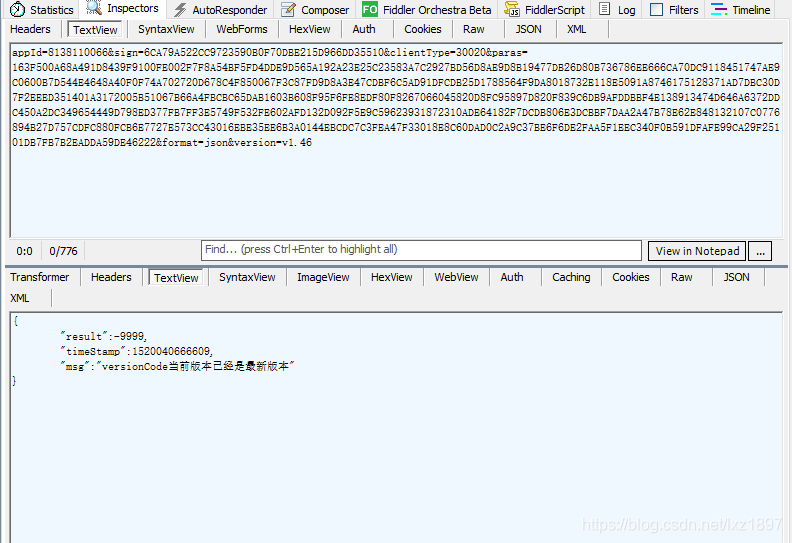Click the format=json&version=v1.46 text

click(x=237, y=143)
